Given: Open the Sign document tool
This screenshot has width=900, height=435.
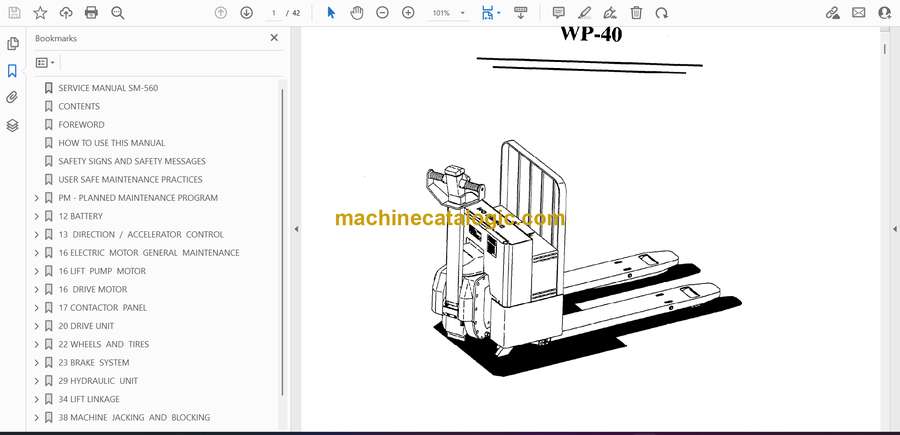Looking at the screenshot, I should 610,13.
